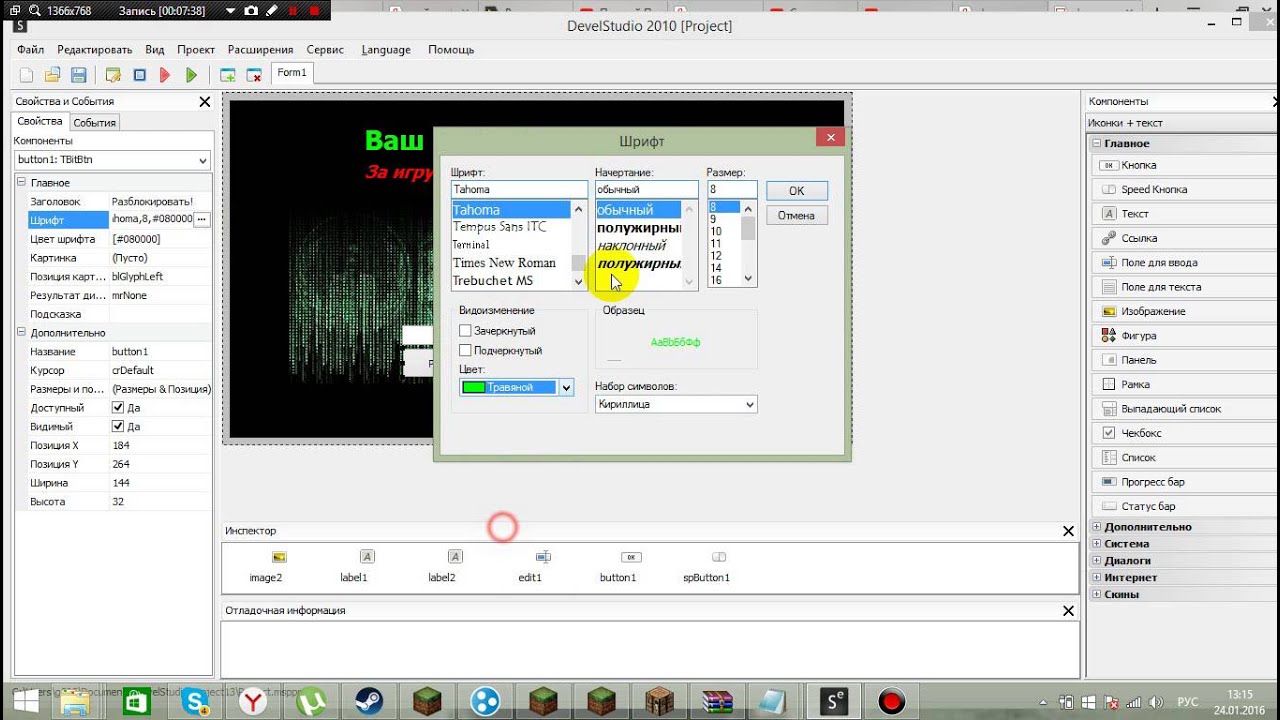This screenshot has width=1280, height=720.
Task: Click the Шрифт font name input field
Action: click(519, 189)
